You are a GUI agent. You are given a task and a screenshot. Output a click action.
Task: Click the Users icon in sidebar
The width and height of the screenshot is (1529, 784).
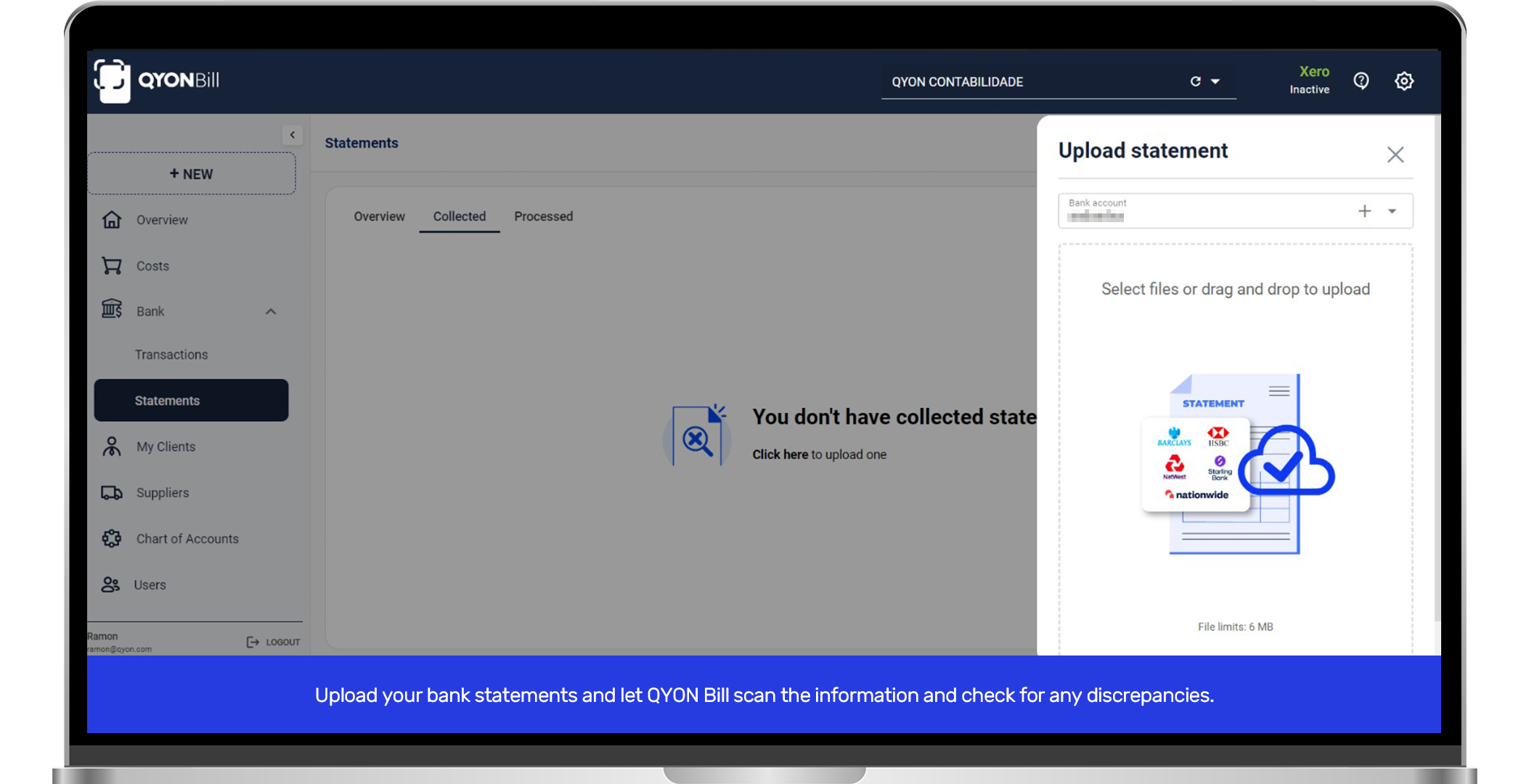coord(112,584)
